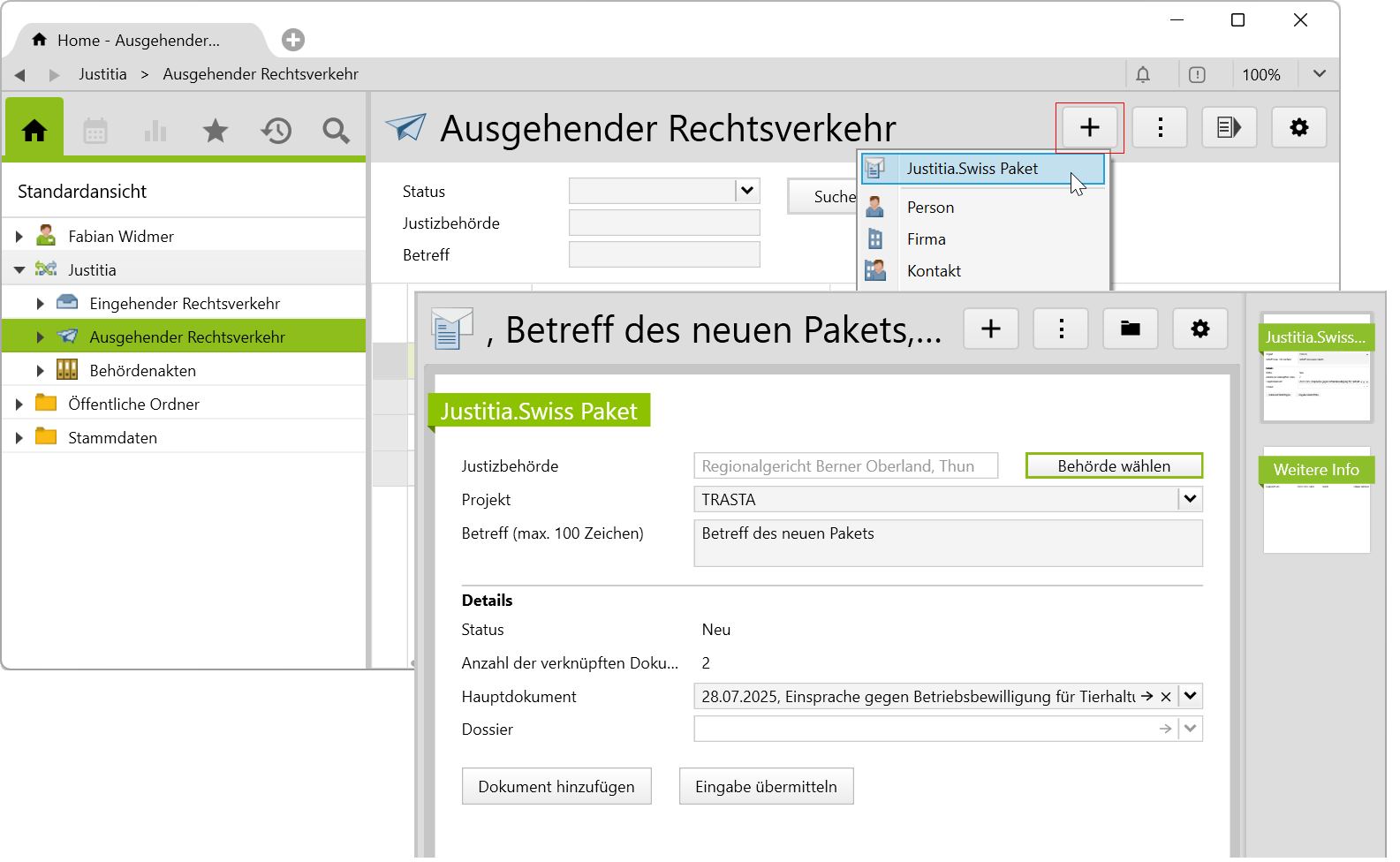Image resolution: width=1400 pixels, height=862 pixels.
Task: Open the search magnifier icon in sidebar
Action: [x=336, y=132]
